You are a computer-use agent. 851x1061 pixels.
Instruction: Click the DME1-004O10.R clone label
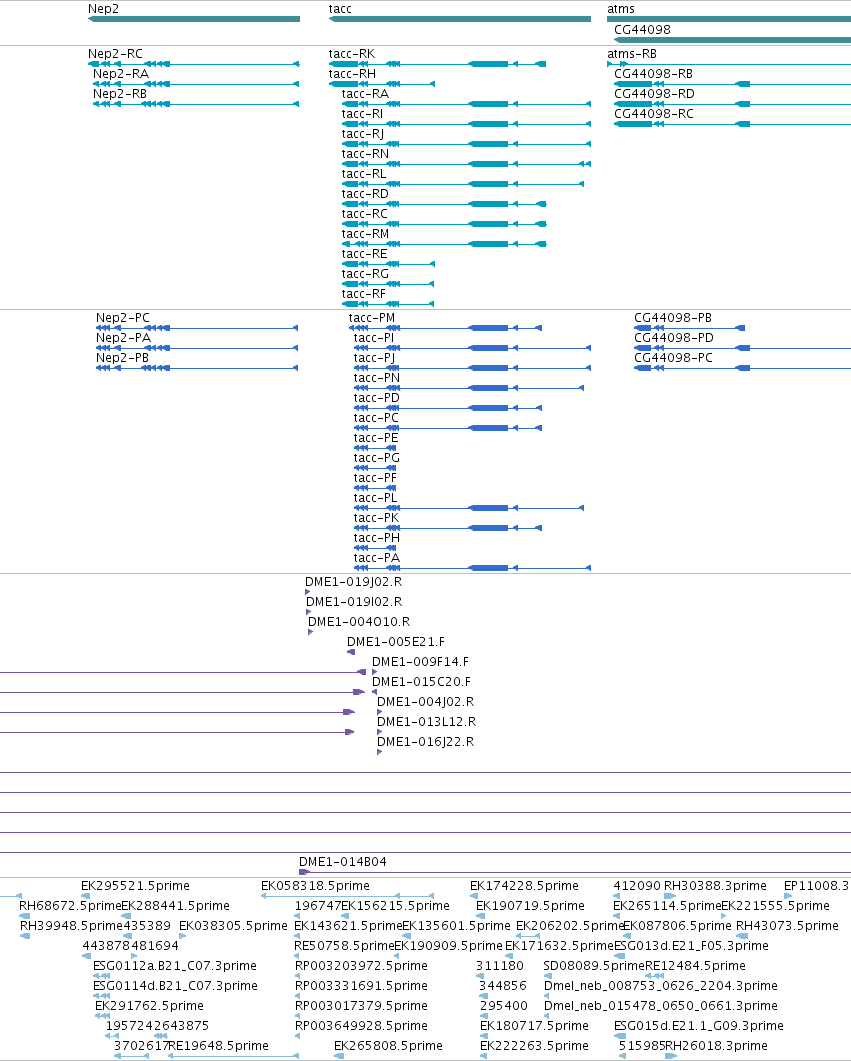coord(359,621)
